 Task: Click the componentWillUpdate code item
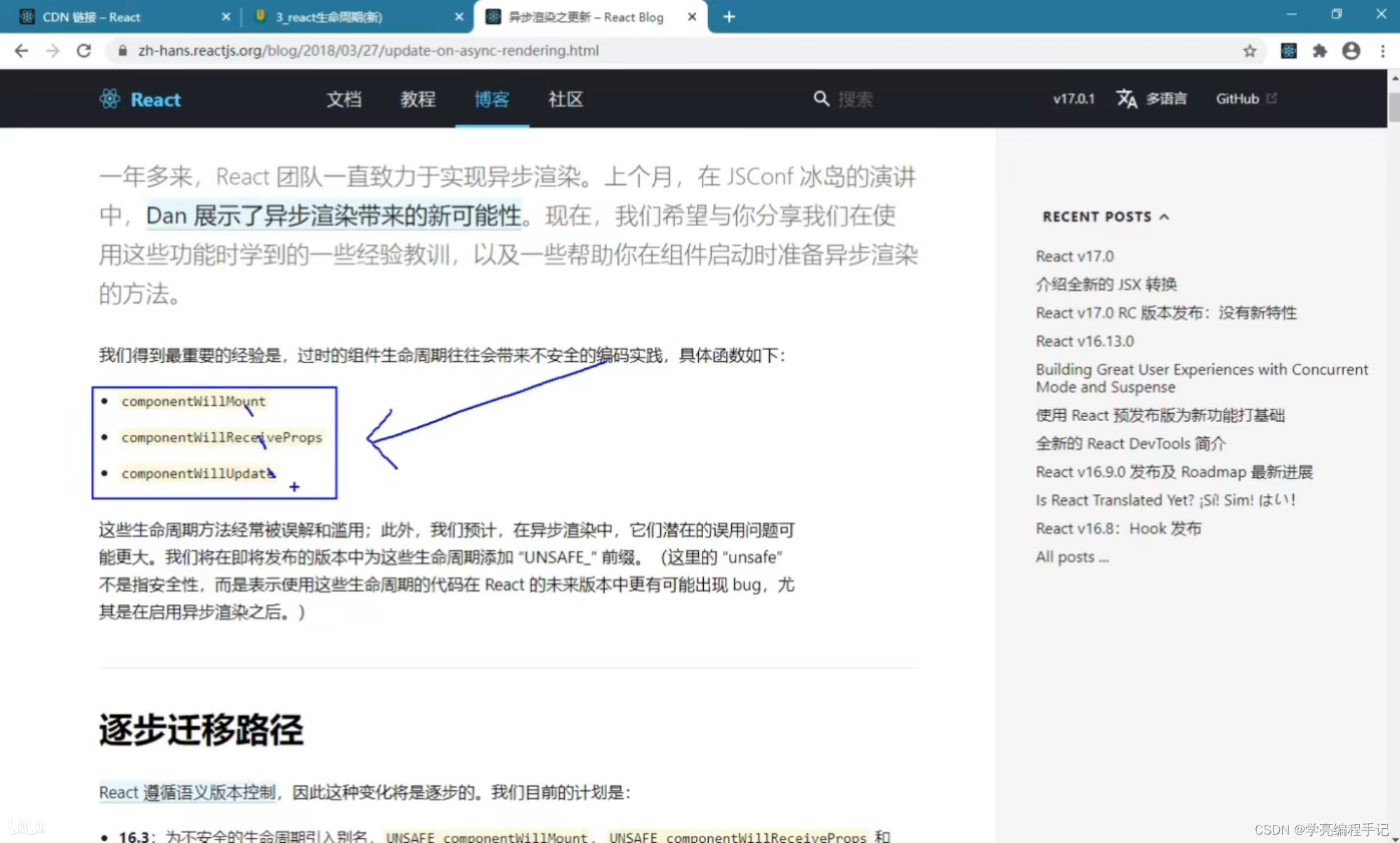pos(198,473)
